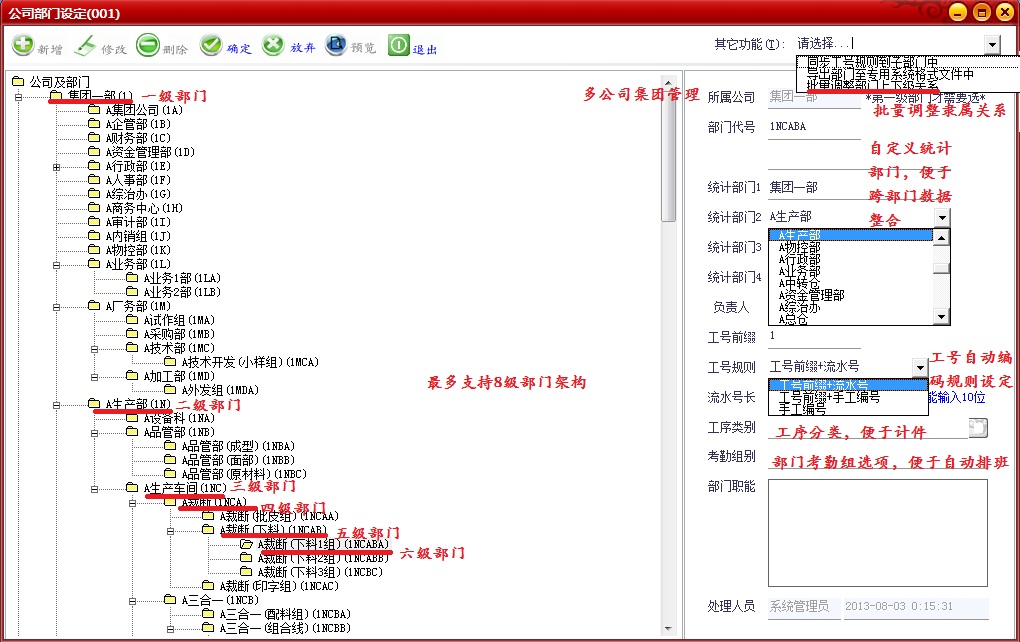This screenshot has width=1020, height=642.
Task: Select 工号前缀+手工编号 rule option
Action: tap(829, 397)
